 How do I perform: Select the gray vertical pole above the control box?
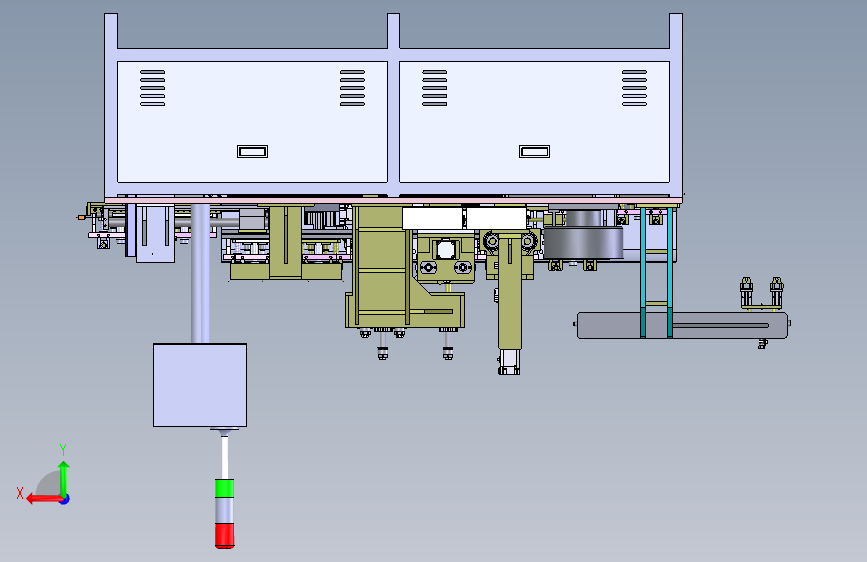(x=200, y=274)
